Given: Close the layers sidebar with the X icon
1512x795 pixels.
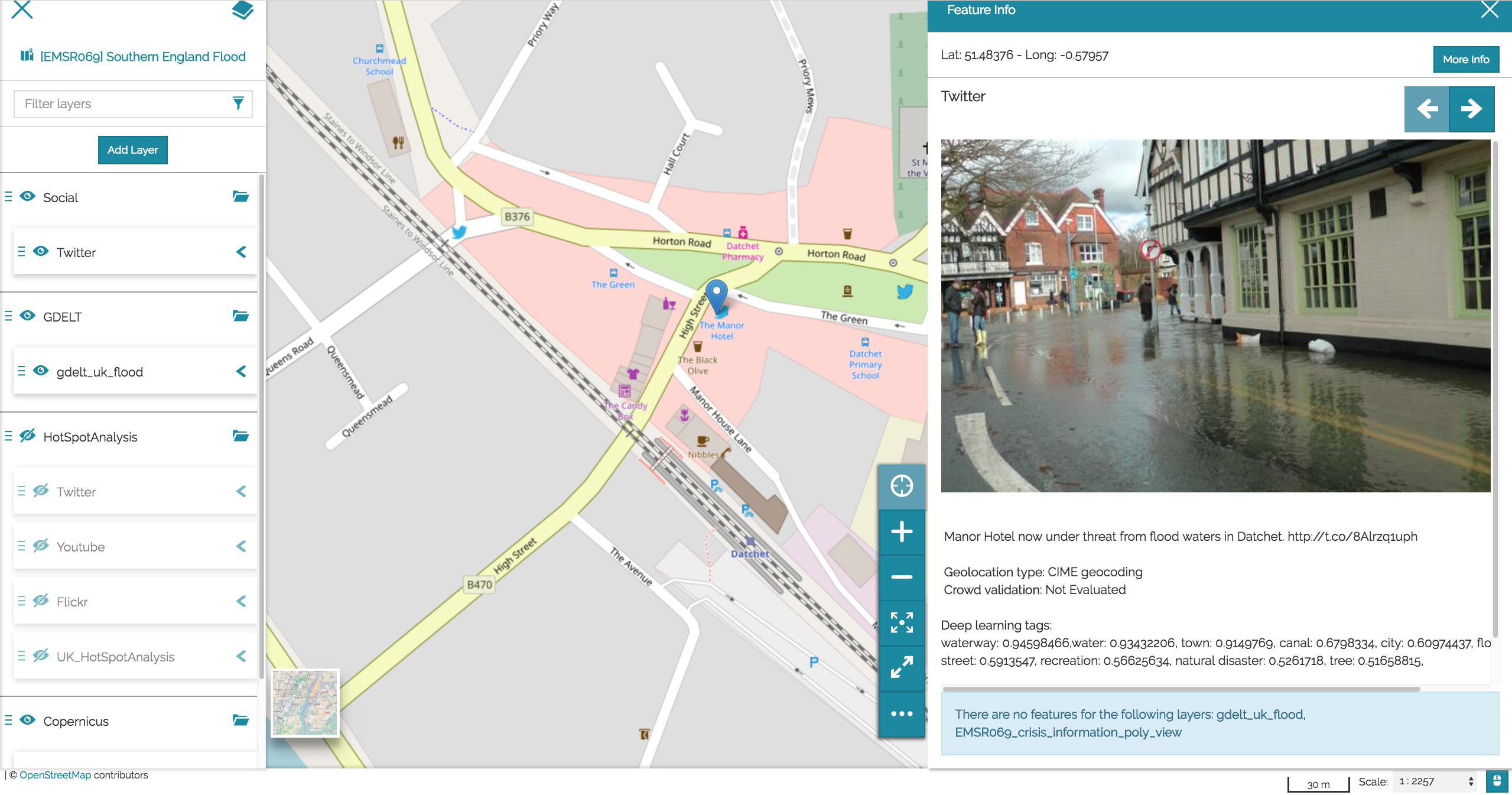Looking at the screenshot, I should (22, 9).
